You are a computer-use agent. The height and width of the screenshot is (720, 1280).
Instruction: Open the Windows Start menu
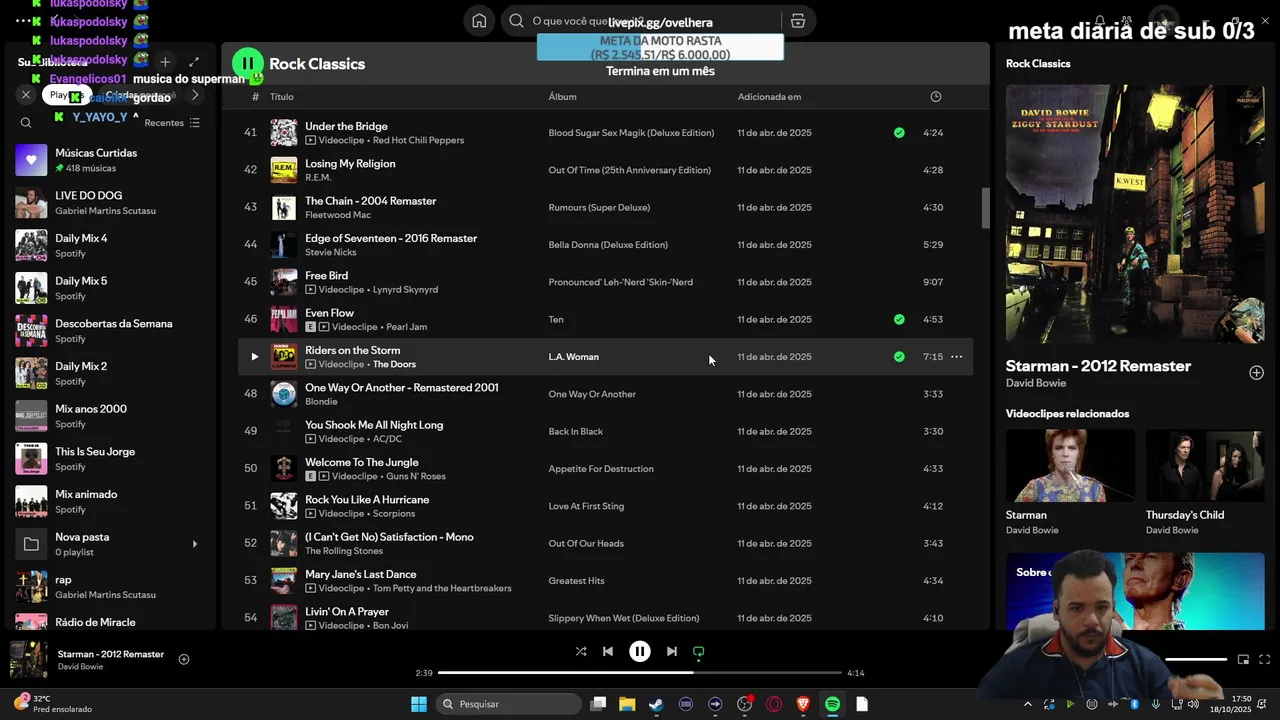419,704
